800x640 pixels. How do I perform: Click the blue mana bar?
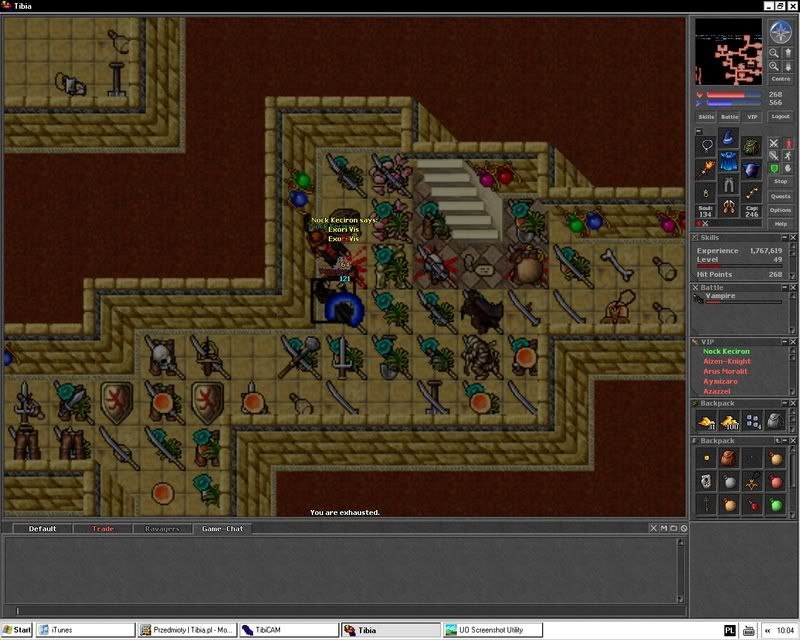(733, 103)
